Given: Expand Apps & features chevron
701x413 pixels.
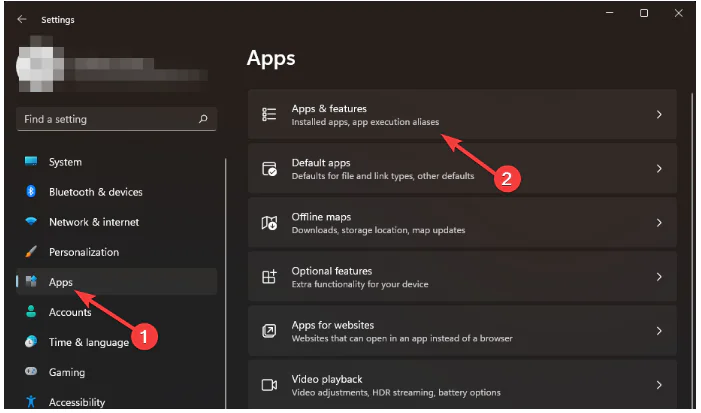Looking at the screenshot, I should [659, 114].
